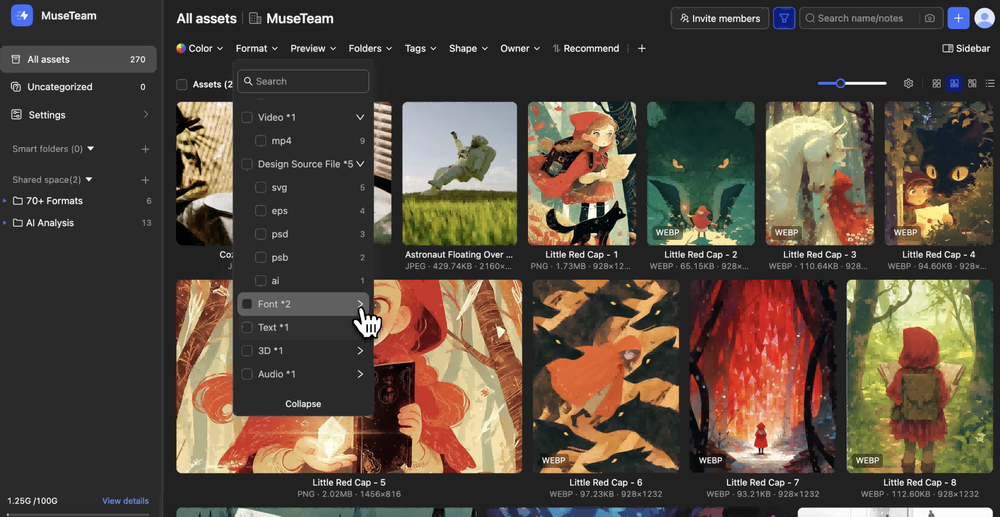Screen dimensions: 1000x517
Task: Expand the Audio *1 format group
Action: (x=360, y=374)
